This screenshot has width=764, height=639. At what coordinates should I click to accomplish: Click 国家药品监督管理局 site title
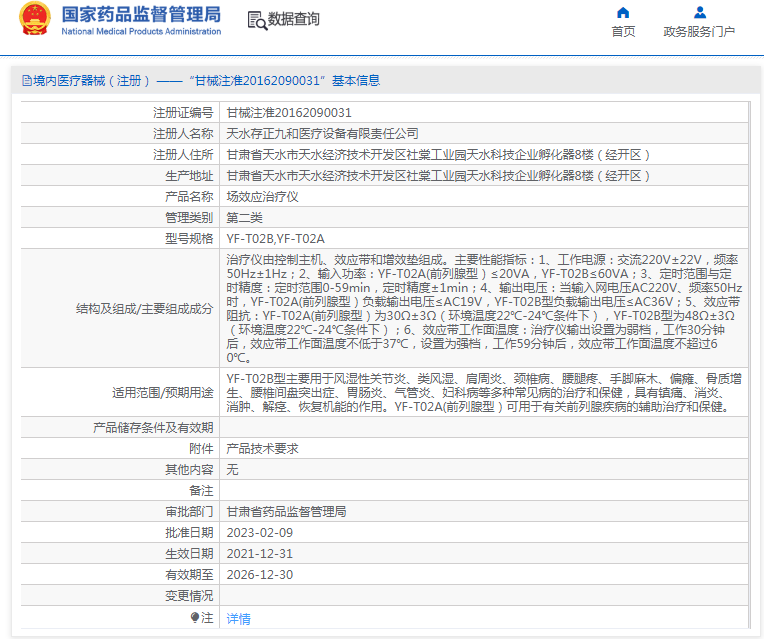[141, 15]
